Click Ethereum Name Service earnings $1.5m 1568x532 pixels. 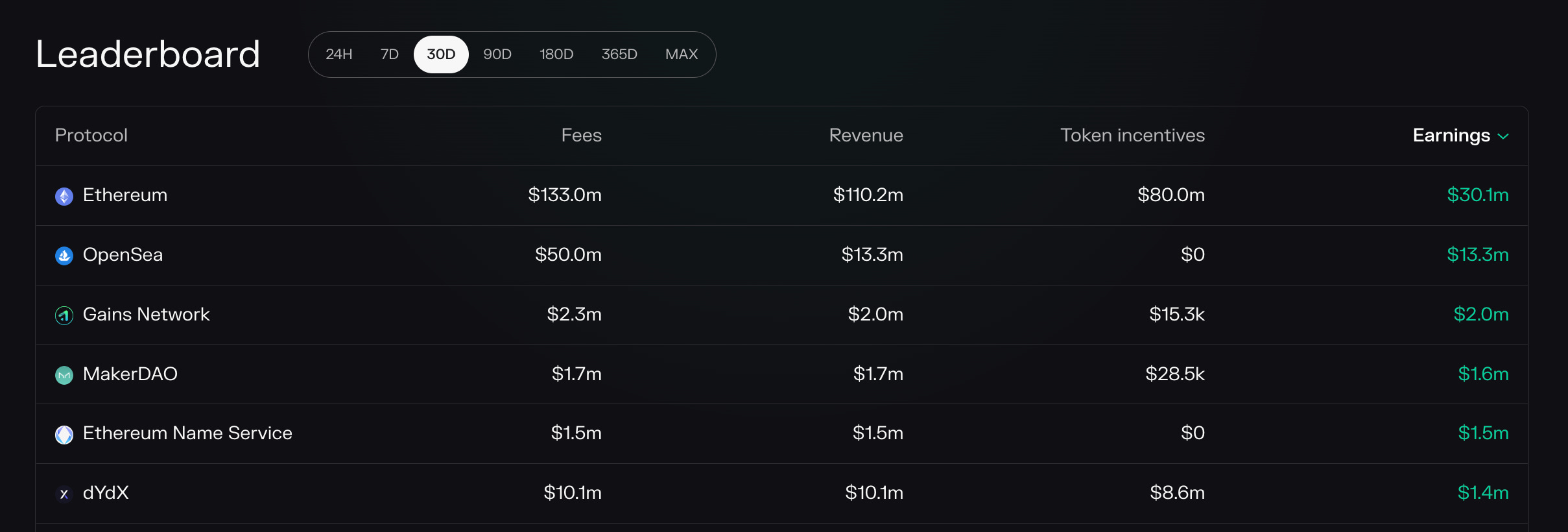1483,433
